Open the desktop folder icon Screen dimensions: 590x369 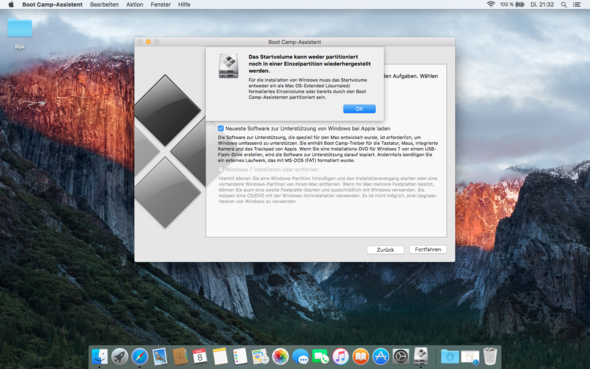[20, 28]
